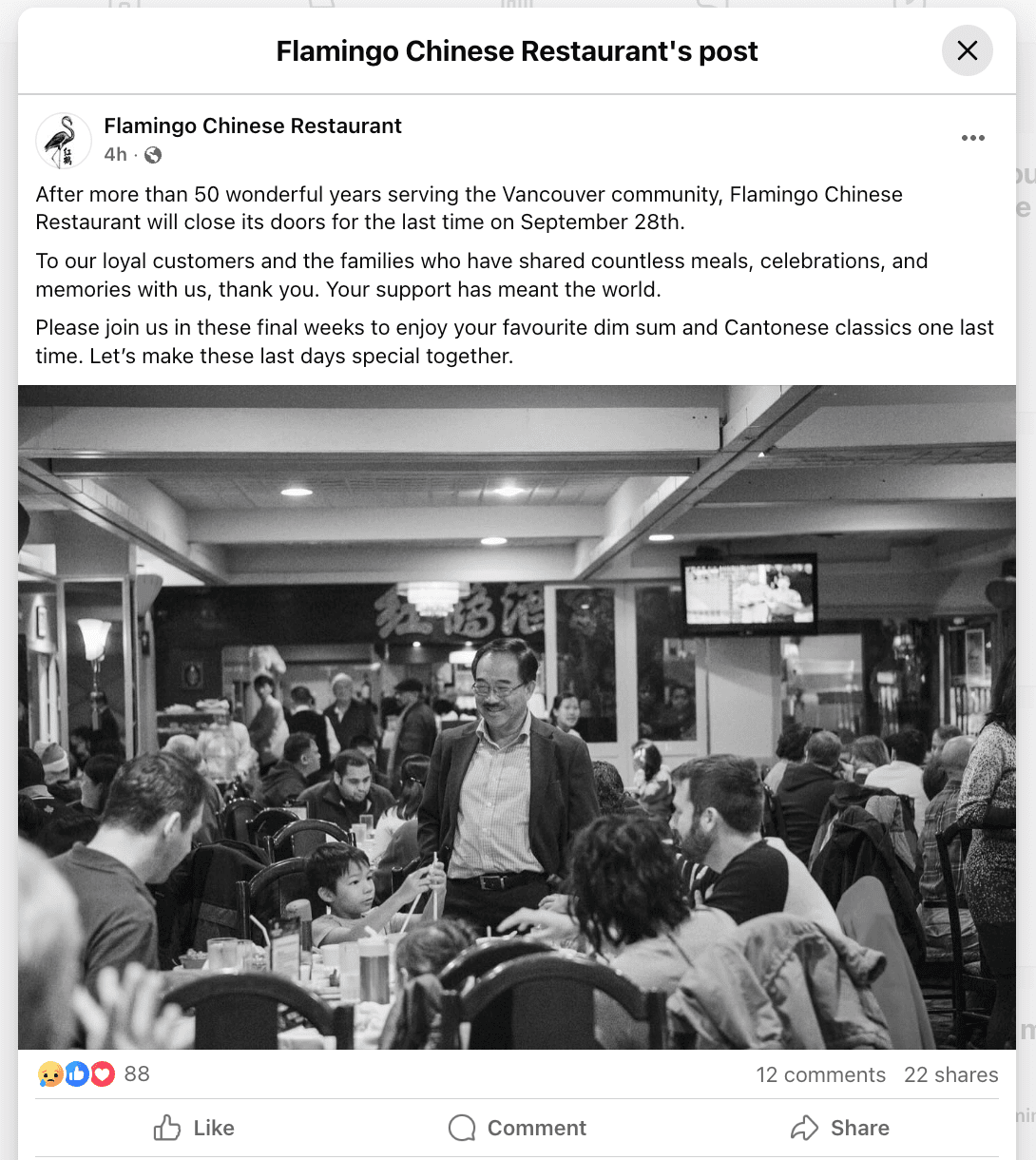Click the Comment button
The height and width of the screenshot is (1160, 1036).
point(517,1128)
